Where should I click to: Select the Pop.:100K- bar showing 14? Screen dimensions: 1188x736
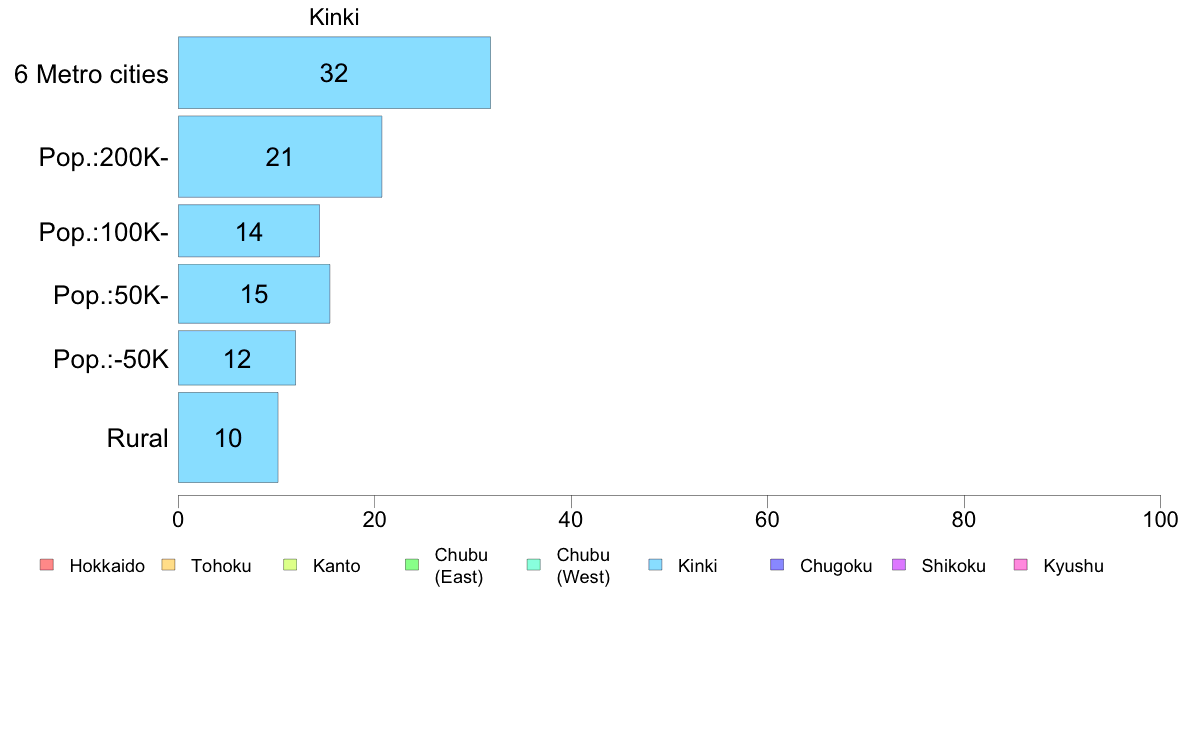249,231
